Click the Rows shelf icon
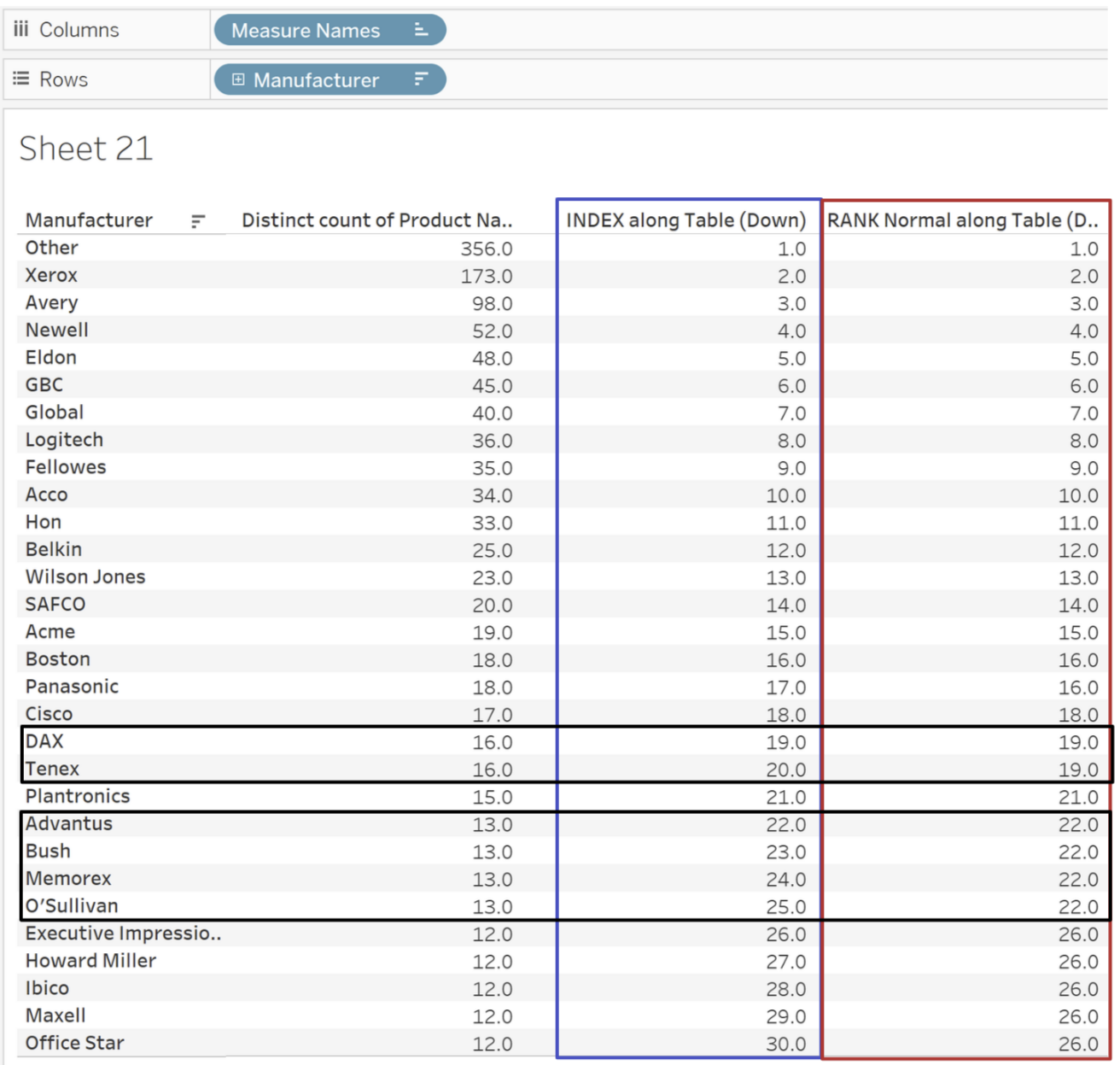 click(21, 79)
